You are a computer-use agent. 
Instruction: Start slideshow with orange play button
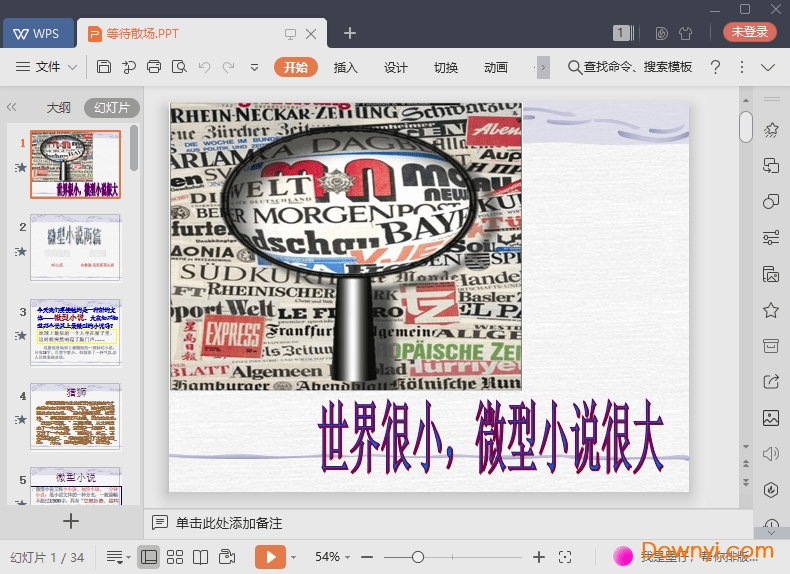(x=270, y=557)
